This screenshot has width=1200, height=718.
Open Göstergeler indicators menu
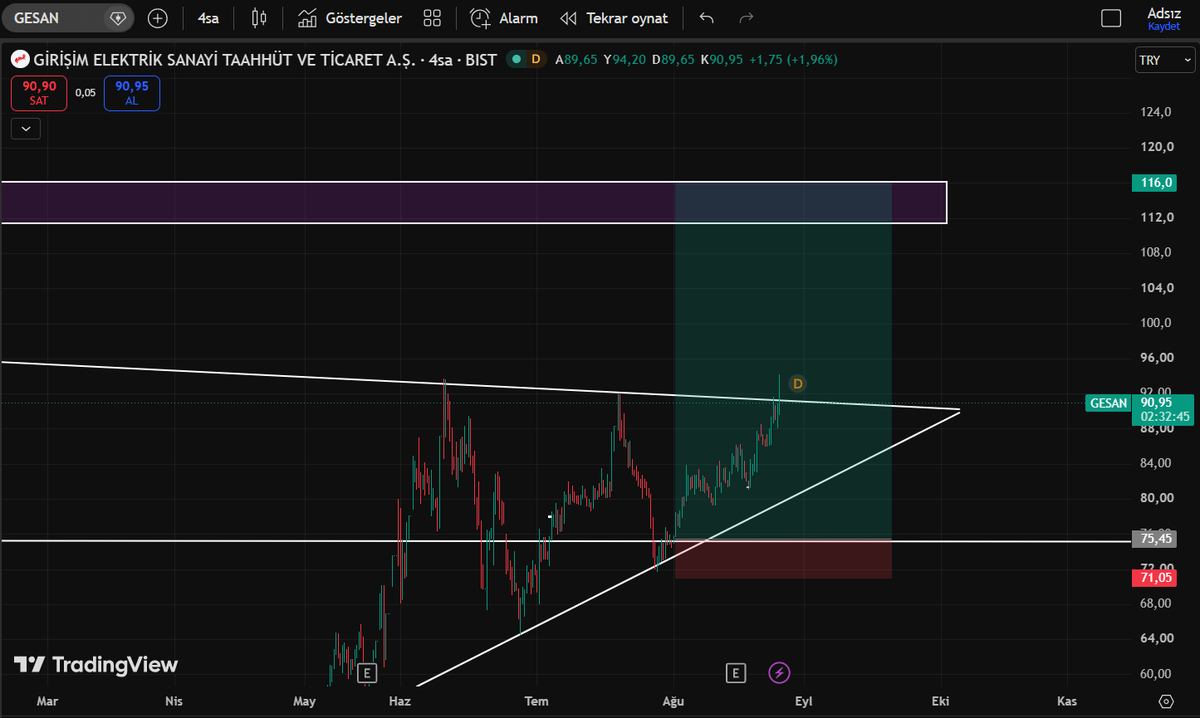tap(350, 18)
